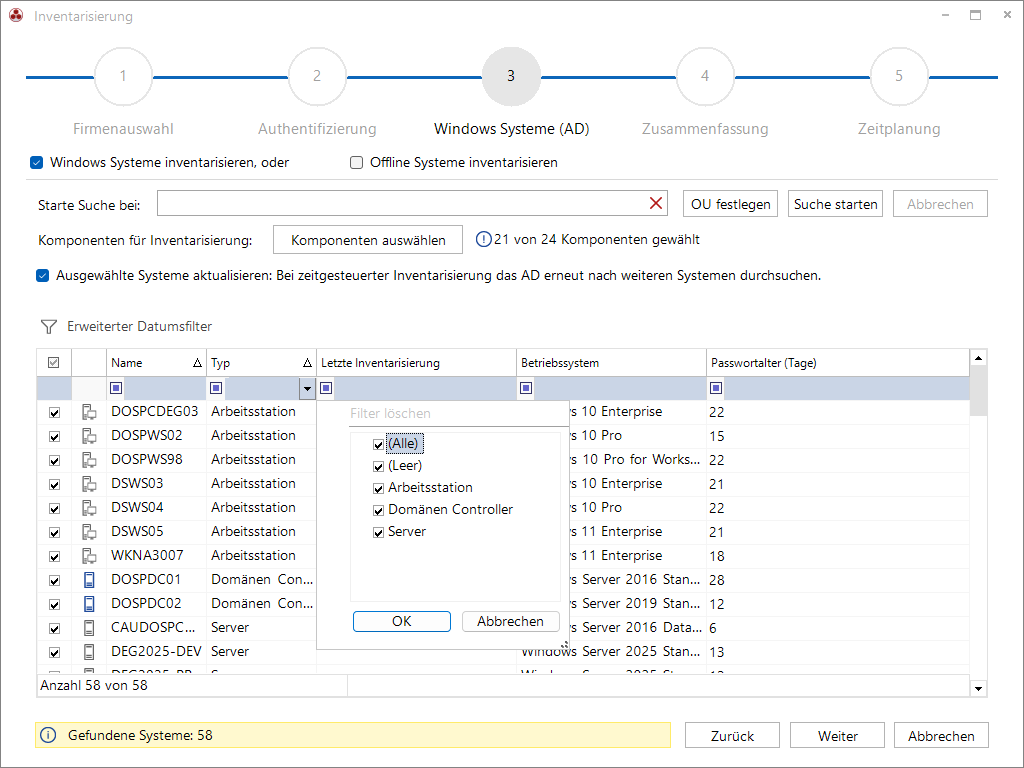
Task: Click the server icon beside DEG2025-DEV
Action: 89,652
